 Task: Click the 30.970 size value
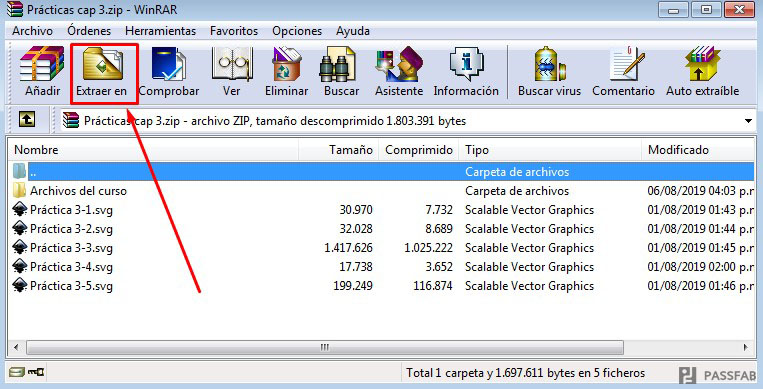tap(356, 210)
